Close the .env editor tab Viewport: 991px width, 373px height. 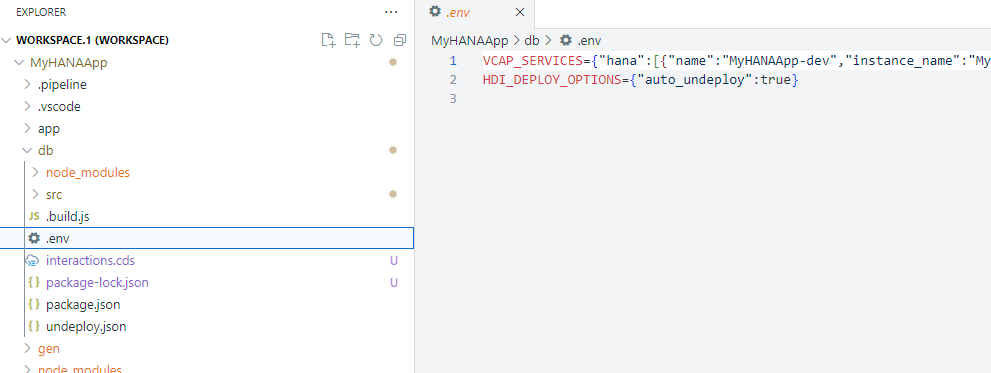click(x=520, y=12)
